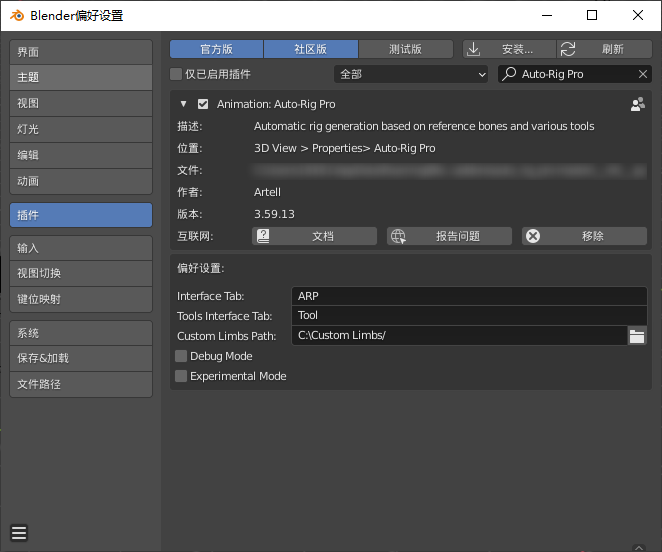Viewport: 662px width, 552px height.
Task: Toggle the 社区版 community filter
Action: (x=311, y=49)
